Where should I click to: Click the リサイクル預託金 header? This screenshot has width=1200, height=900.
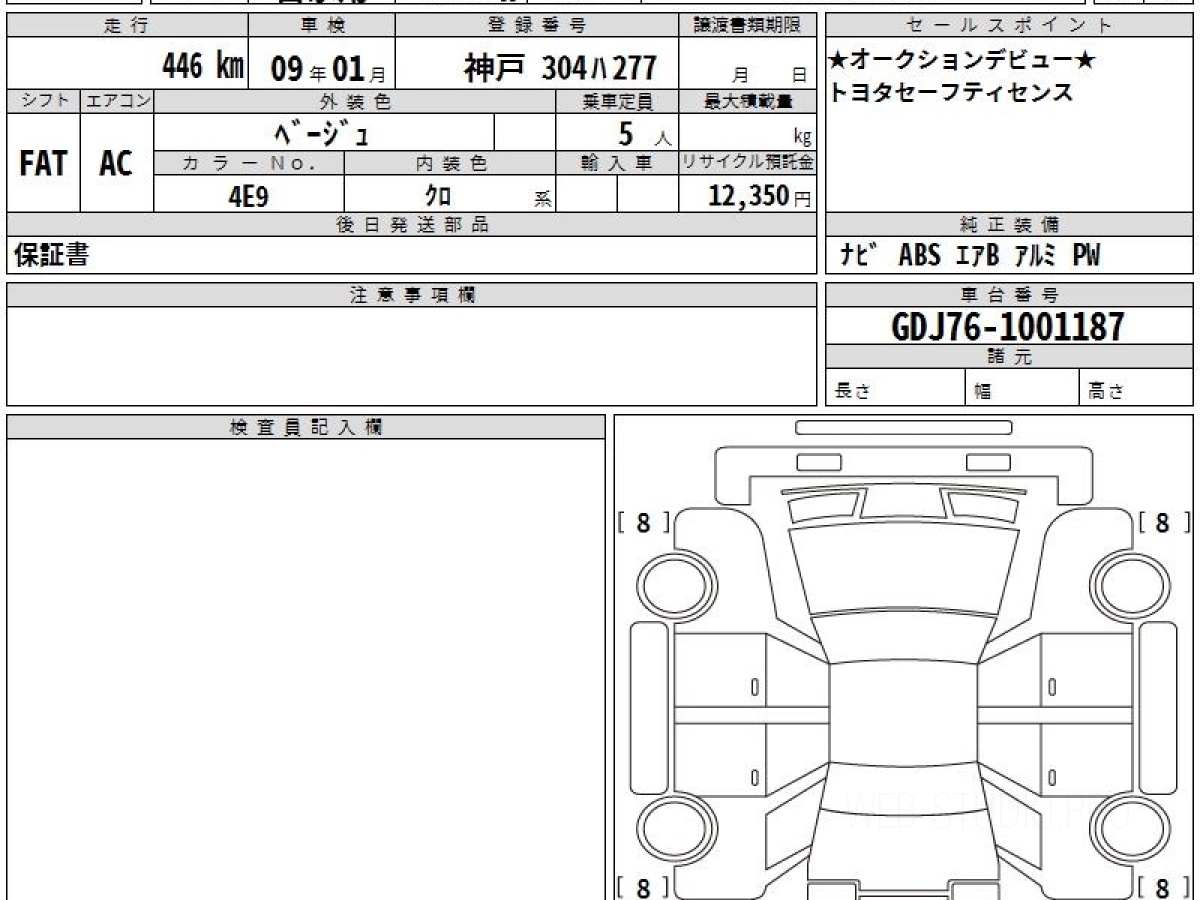pyautogui.click(x=748, y=163)
